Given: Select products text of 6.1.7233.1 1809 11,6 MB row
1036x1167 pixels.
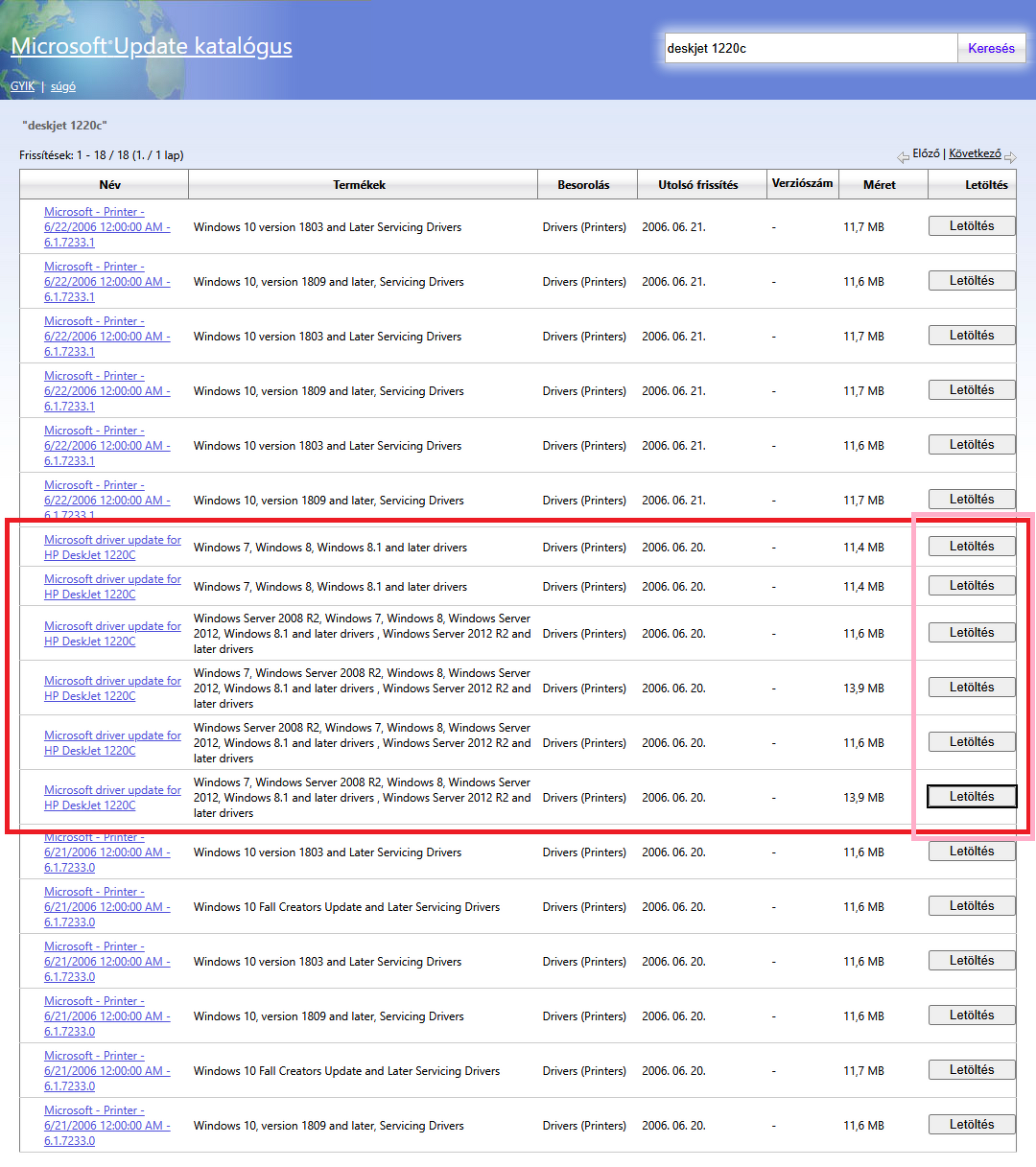Looking at the screenshot, I should 329,282.
